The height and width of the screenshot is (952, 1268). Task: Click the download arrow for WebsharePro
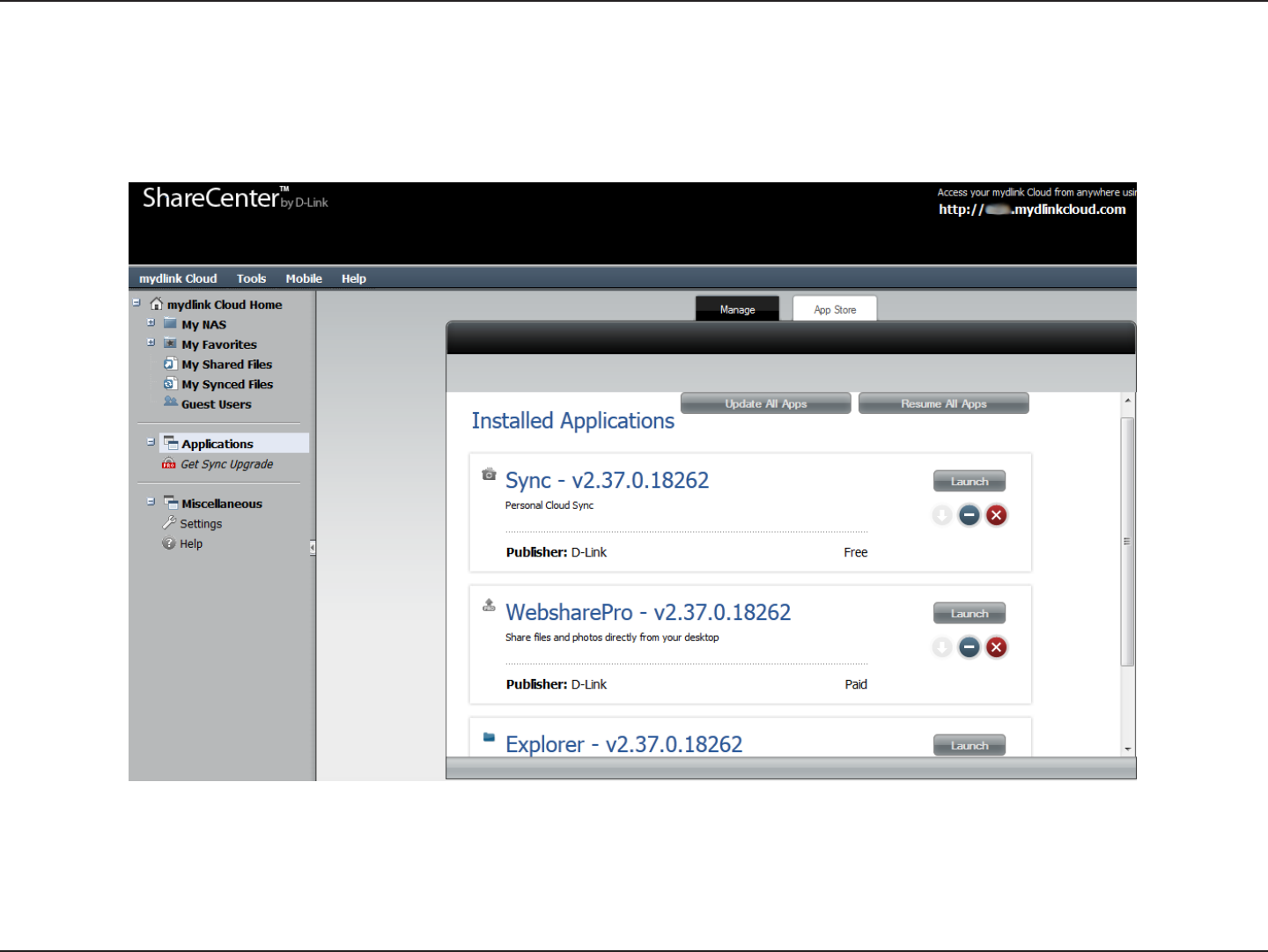coord(942,647)
